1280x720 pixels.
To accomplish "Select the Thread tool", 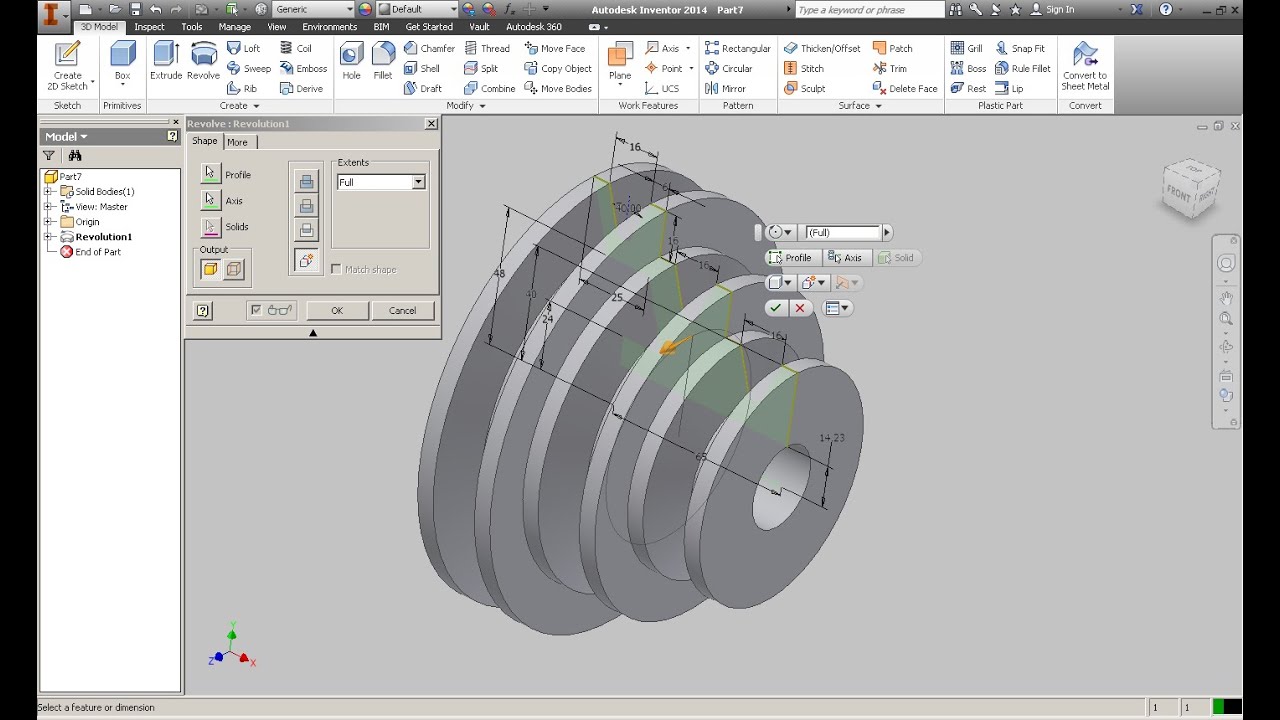I will point(487,48).
